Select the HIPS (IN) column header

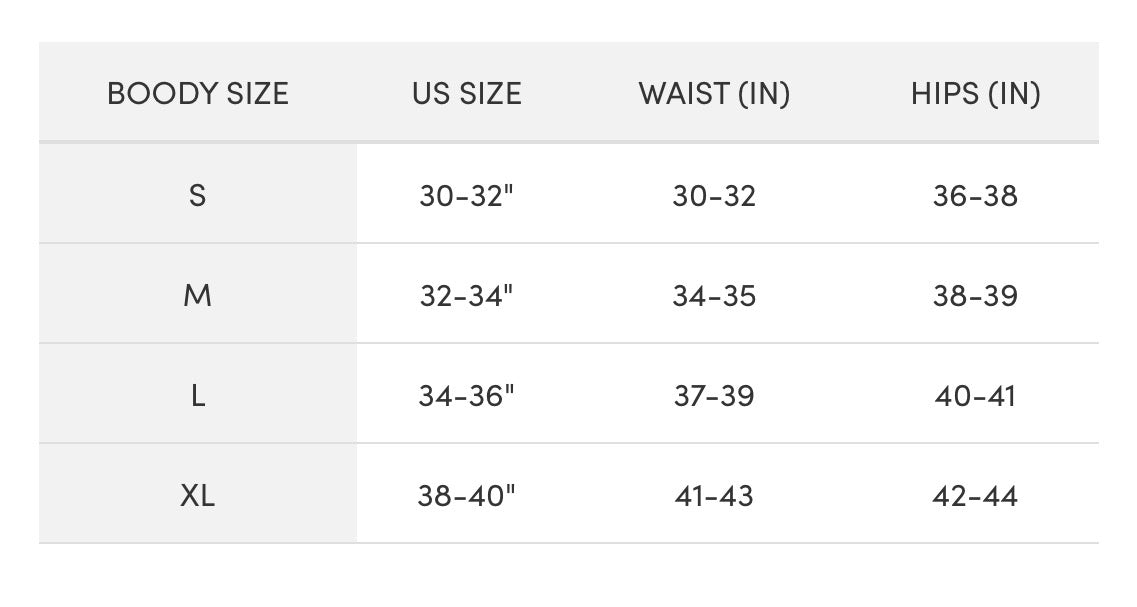(975, 94)
